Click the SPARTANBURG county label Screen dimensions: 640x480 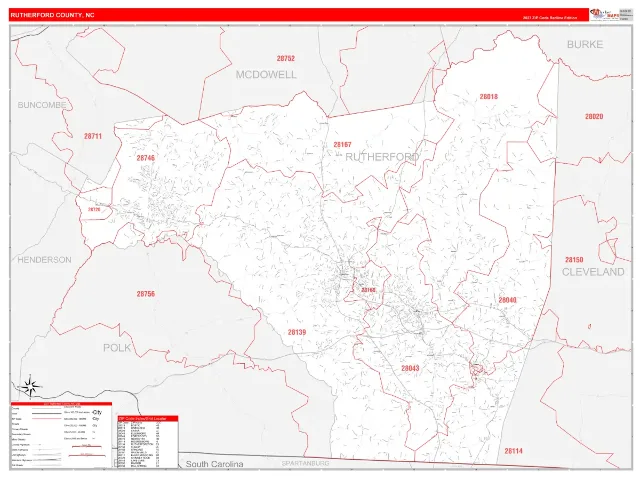coord(305,464)
